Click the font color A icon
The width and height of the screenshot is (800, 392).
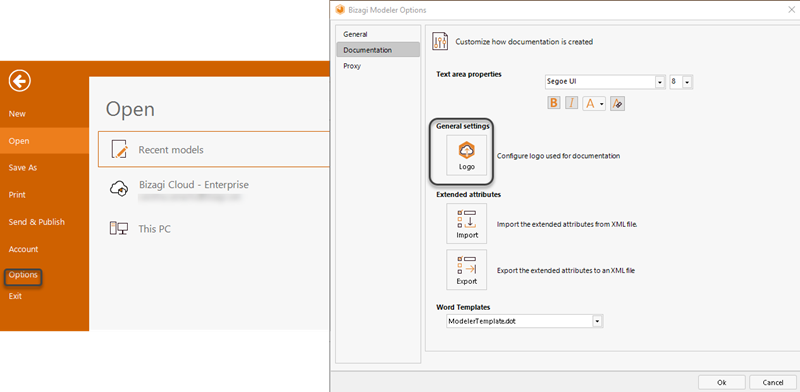click(590, 103)
